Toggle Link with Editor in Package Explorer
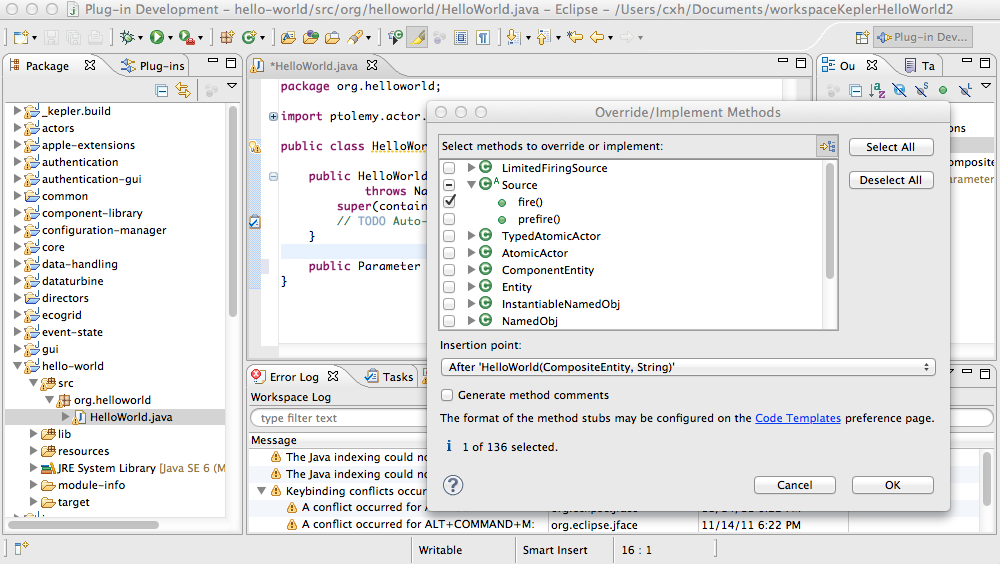The image size is (1000, 564). click(183, 91)
